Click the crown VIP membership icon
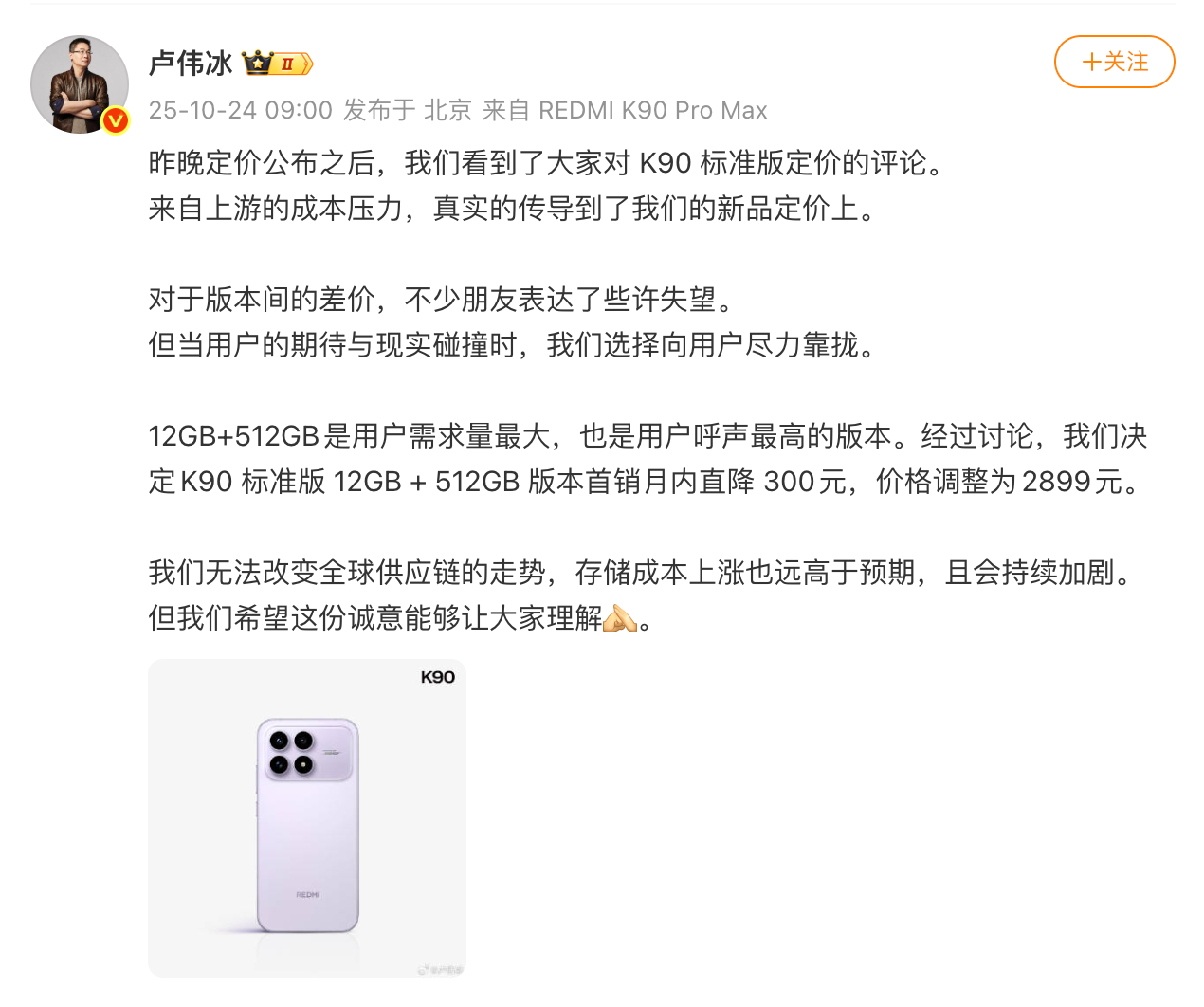This screenshot has width=1204, height=1007. pyautogui.click(x=257, y=64)
